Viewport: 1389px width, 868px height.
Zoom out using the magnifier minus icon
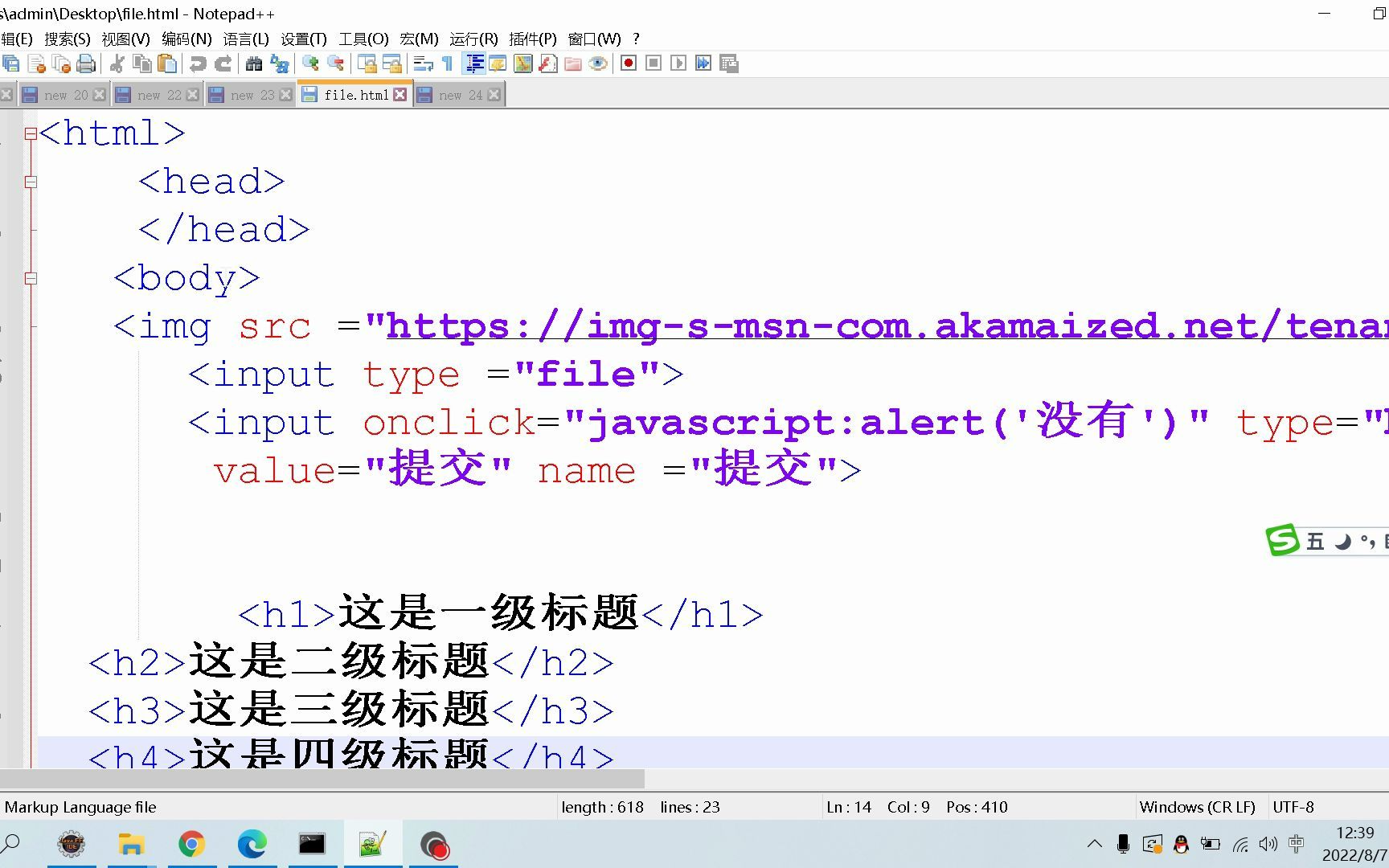(x=336, y=63)
